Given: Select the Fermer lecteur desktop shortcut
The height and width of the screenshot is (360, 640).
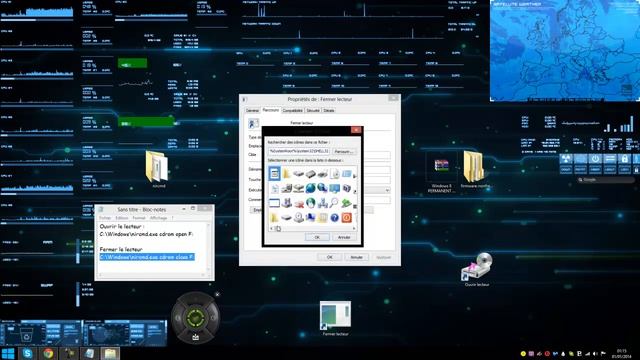Looking at the screenshot, I should click(335, 318).
